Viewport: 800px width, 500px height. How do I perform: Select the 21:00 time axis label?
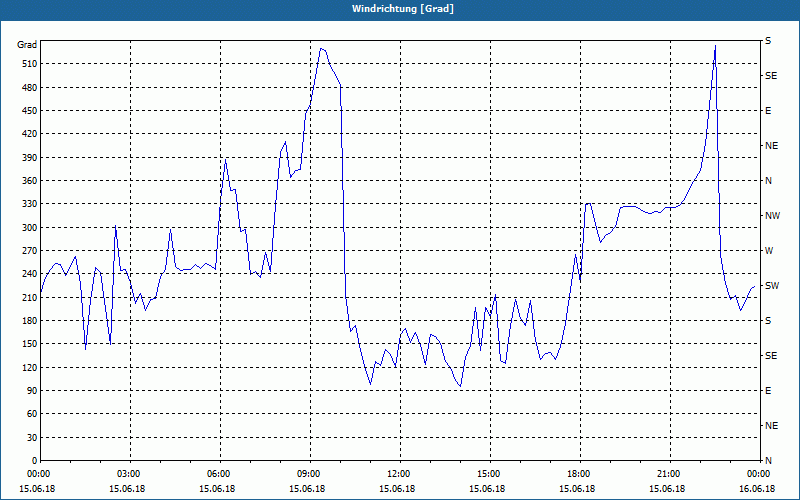[670, 473]
